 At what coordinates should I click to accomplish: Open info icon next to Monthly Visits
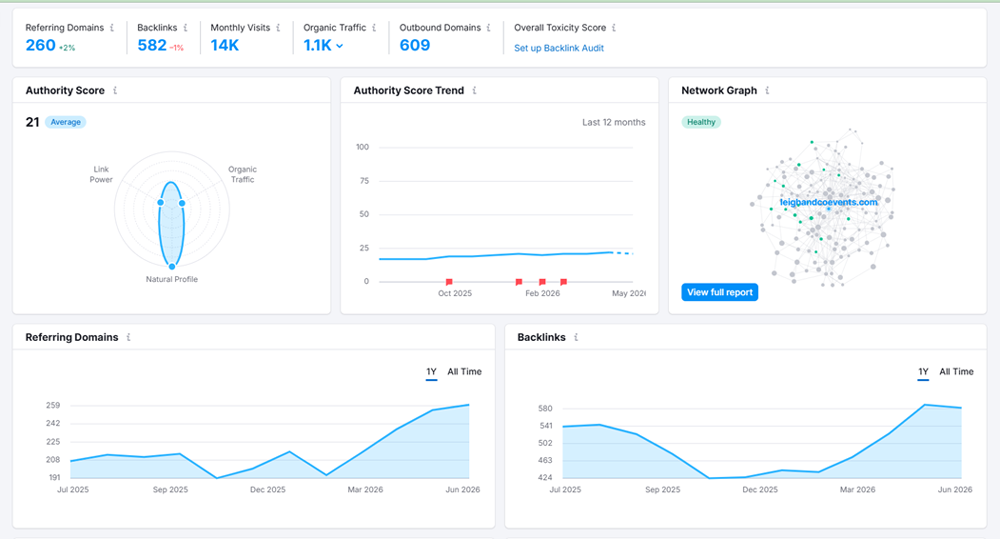point(278,27)
